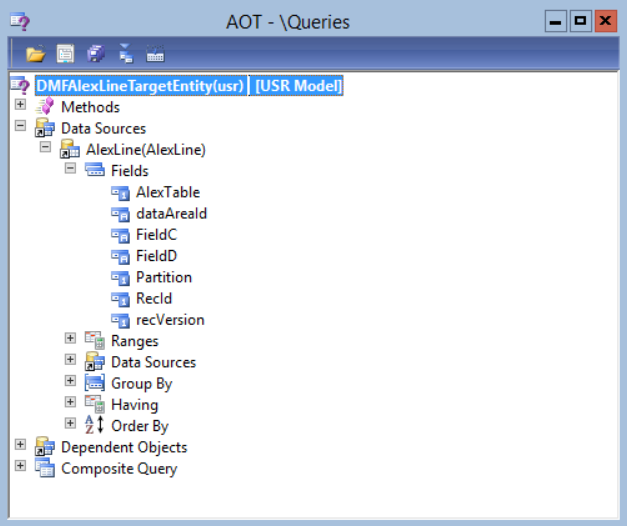Viewport: 627px width, 526px height.
Task: Expand the Having node
Action: pyautogui.click(x=70, y=402)
